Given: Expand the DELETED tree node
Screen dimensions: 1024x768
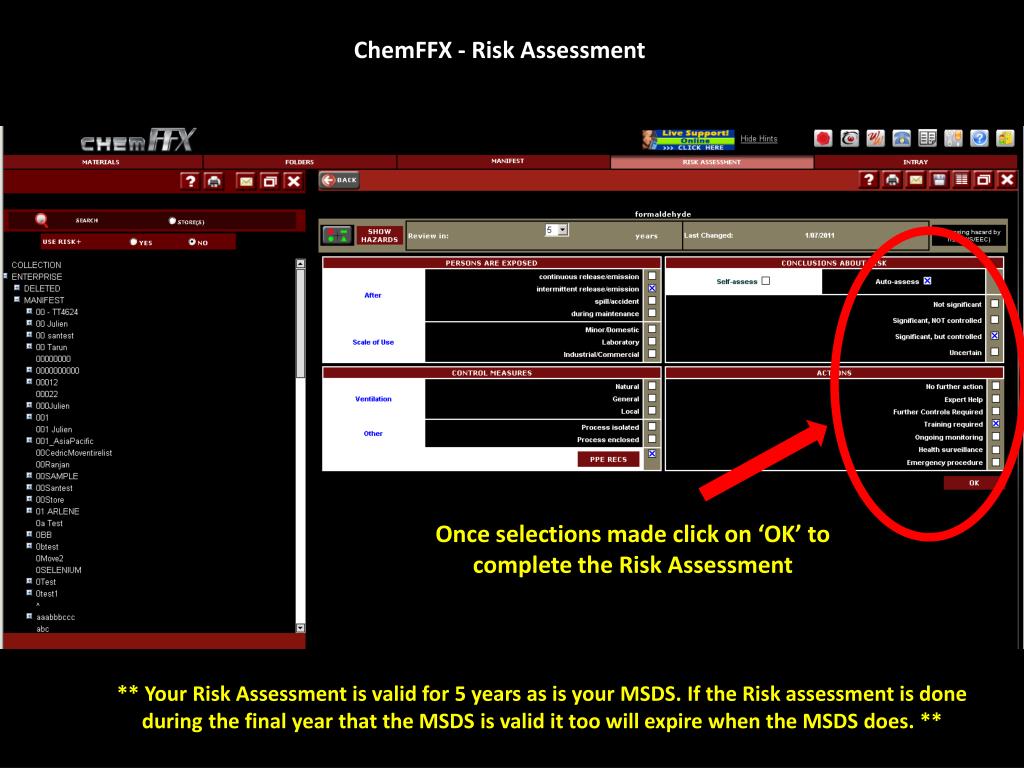Looking at the screenshot, I should coord(18,287).
